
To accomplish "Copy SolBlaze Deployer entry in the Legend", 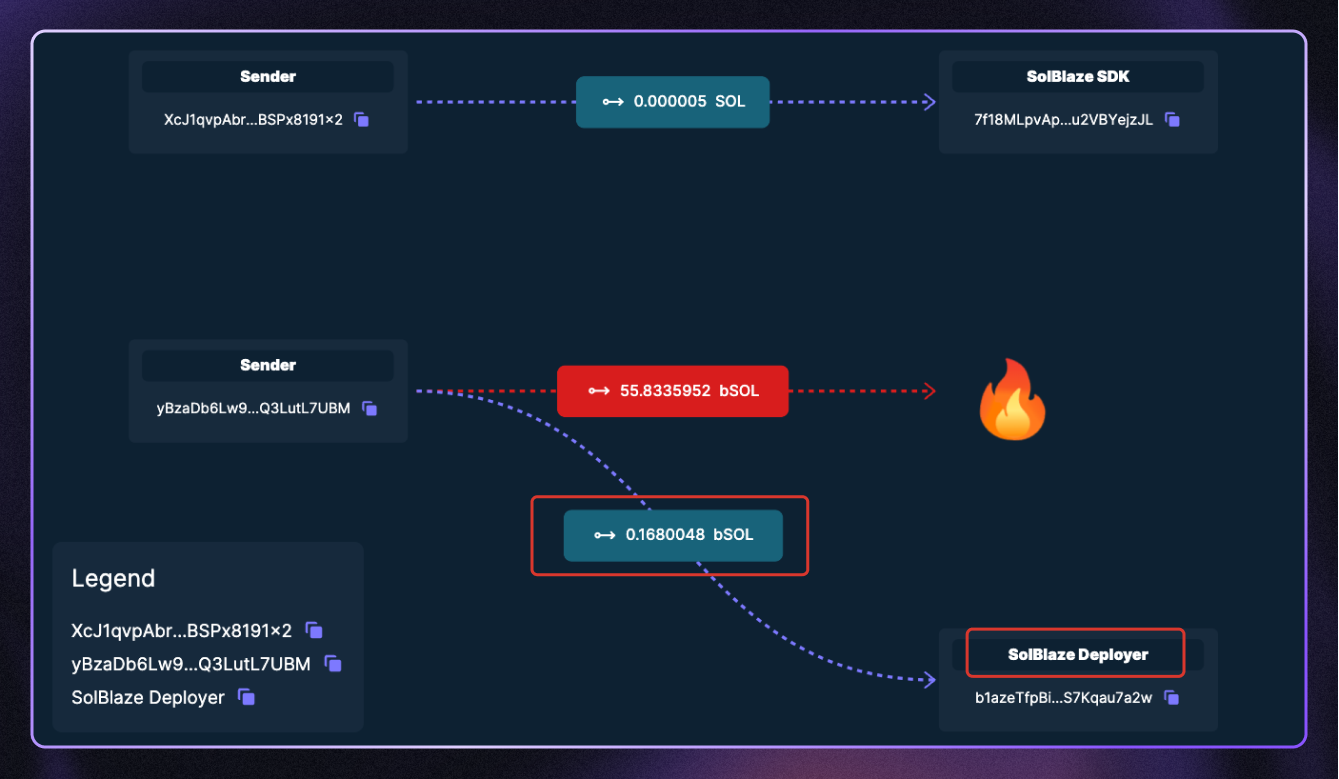I will coord(246,697).
